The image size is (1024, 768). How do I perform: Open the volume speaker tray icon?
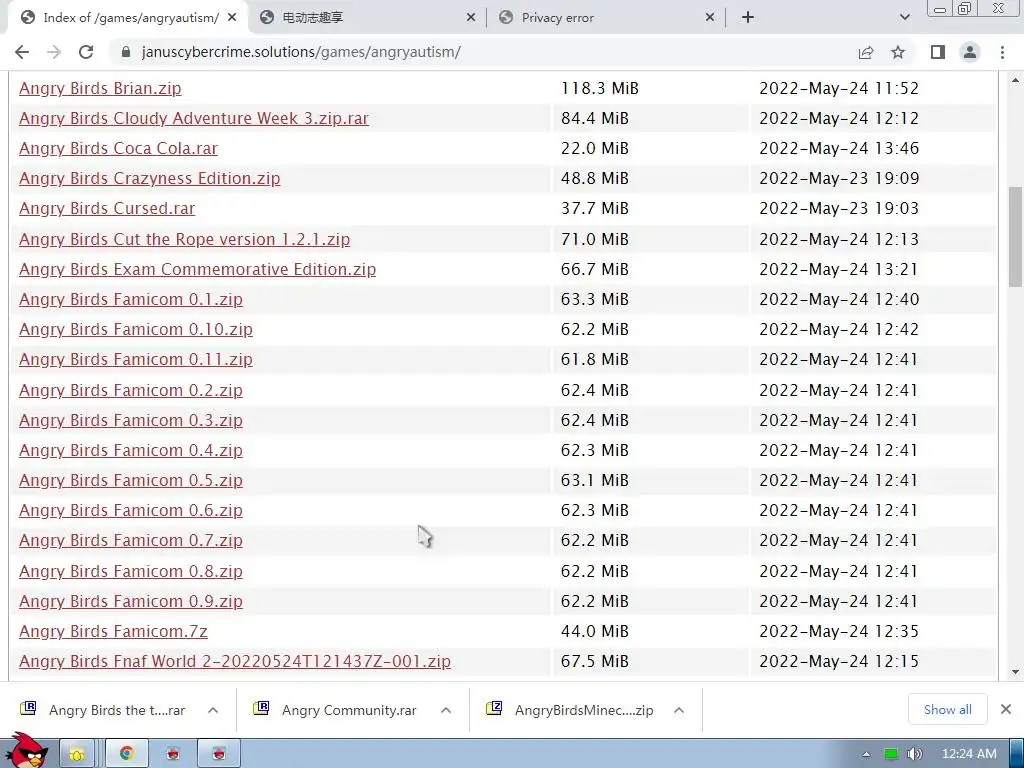914,754
